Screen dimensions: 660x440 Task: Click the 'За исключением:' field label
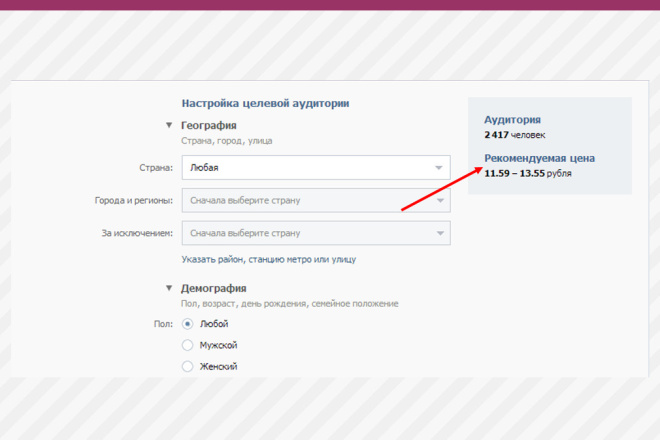[x=137, y=233]
